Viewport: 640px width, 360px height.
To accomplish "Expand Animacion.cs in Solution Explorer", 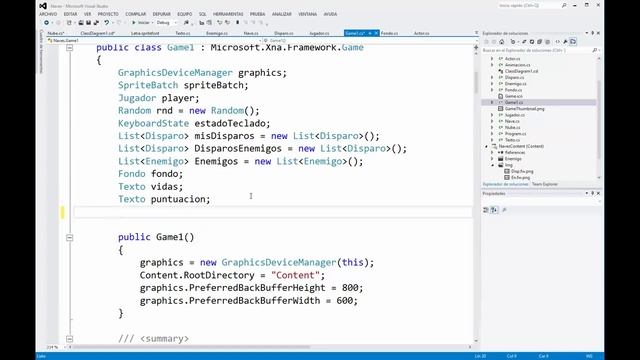I will (492, 65).
